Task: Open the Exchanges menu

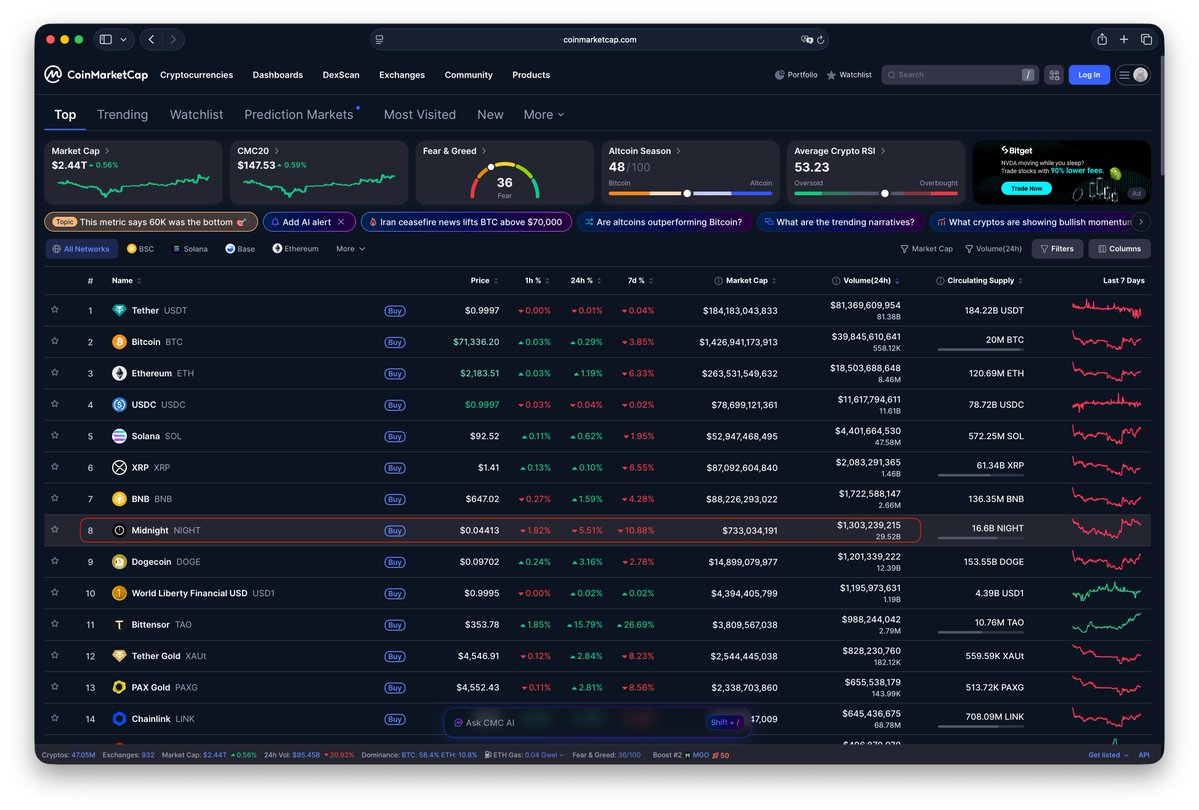Action: 401,75
